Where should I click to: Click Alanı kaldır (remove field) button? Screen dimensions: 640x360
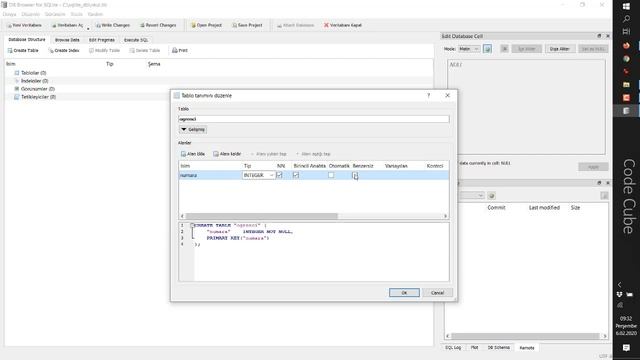(x=227, y=154)
